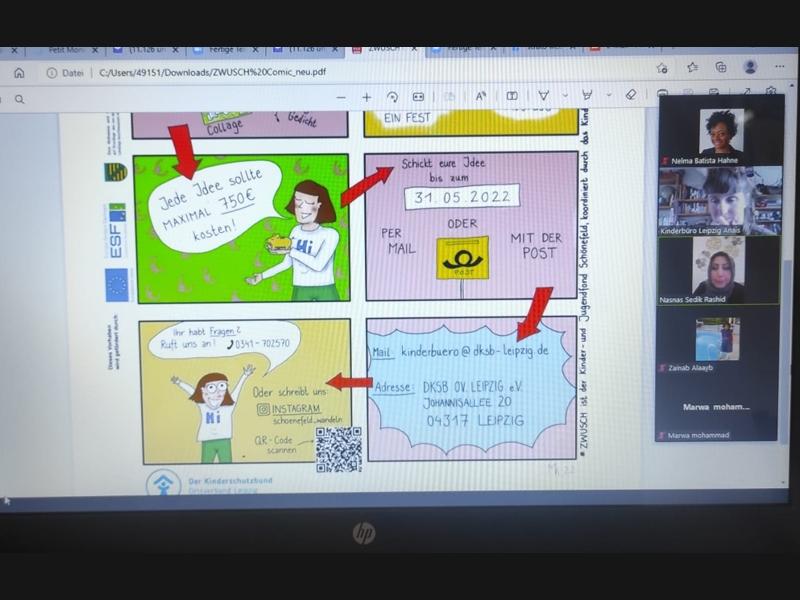Open the PDF search magnifier
The image size is (800, 600).
point(19,98)
